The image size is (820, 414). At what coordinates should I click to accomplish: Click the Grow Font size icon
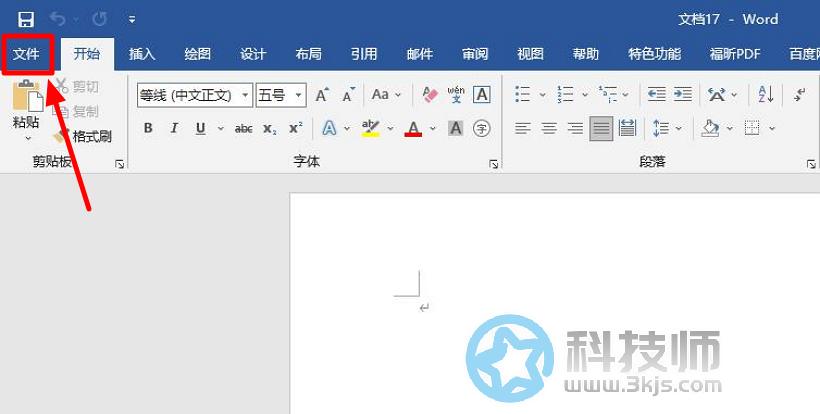tap(322, 96)
